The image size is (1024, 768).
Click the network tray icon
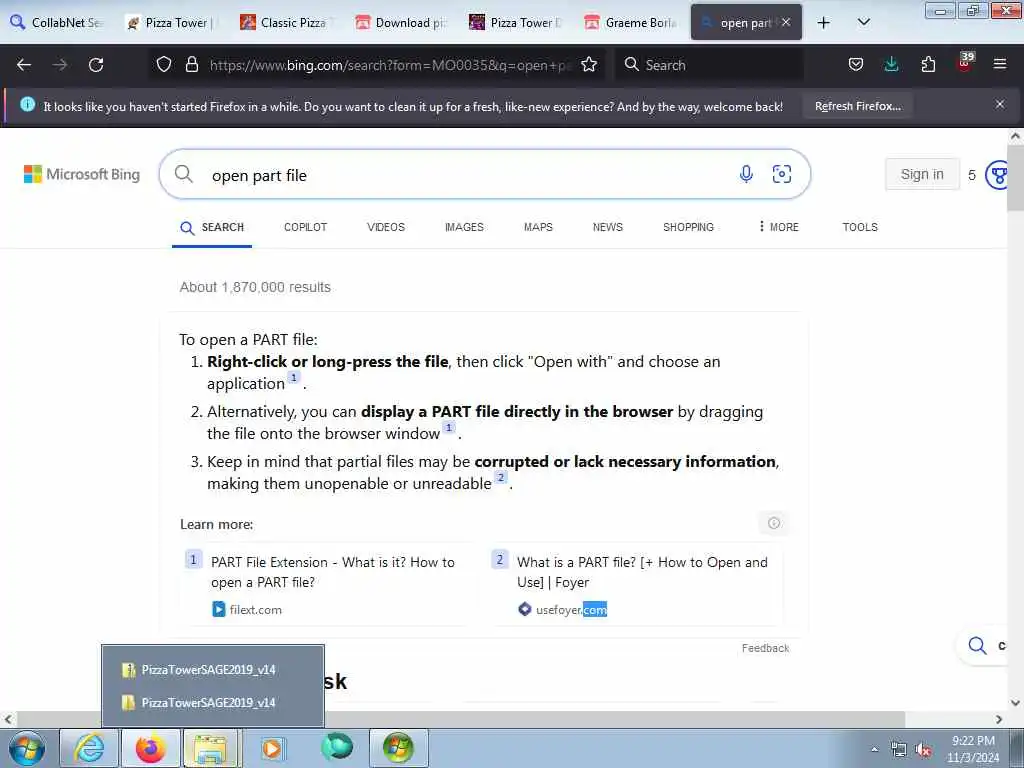point(899,750)
